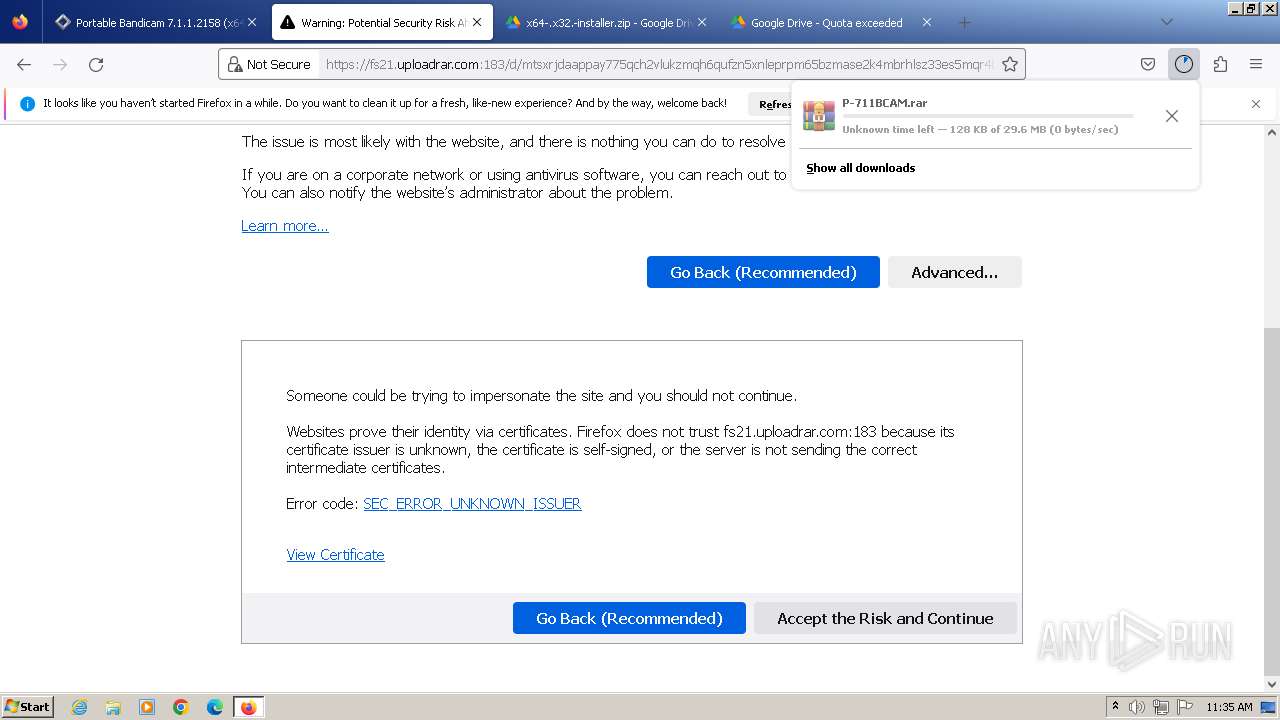The width and height of the screenshot is (1280, 720).
Task: Close the x64-.x32.-installer.zip tab
Action: click(702, 22)
